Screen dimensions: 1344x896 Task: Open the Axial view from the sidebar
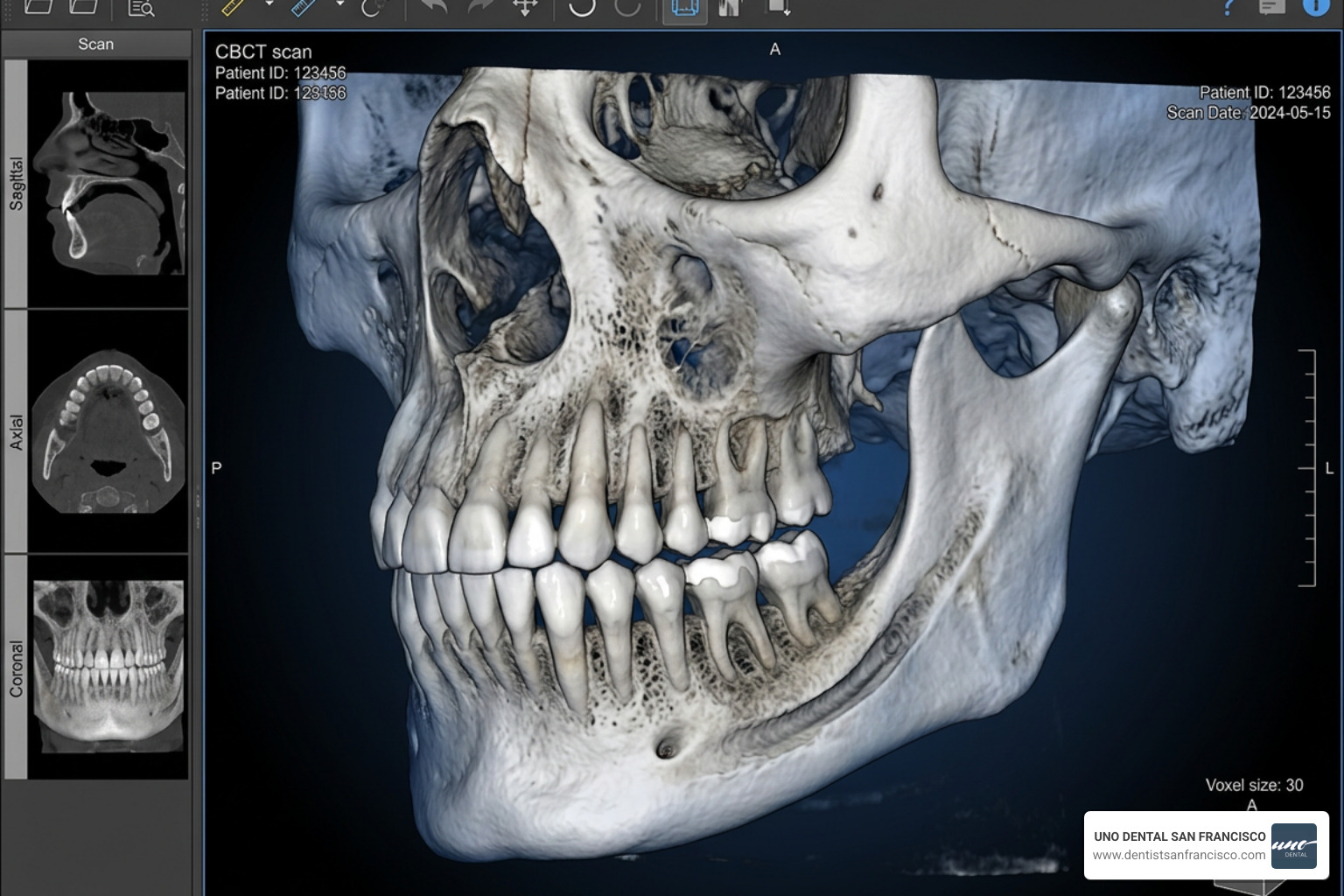point(107,429)
